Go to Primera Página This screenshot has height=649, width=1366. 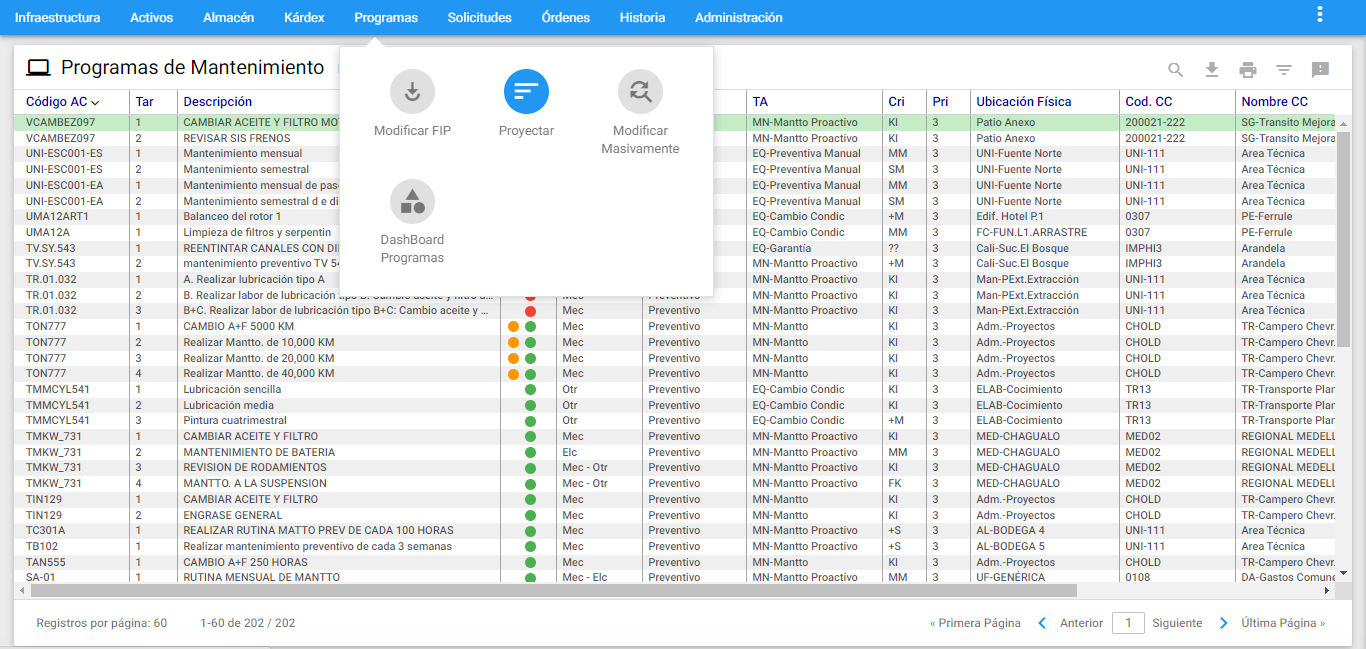point(975,623)
